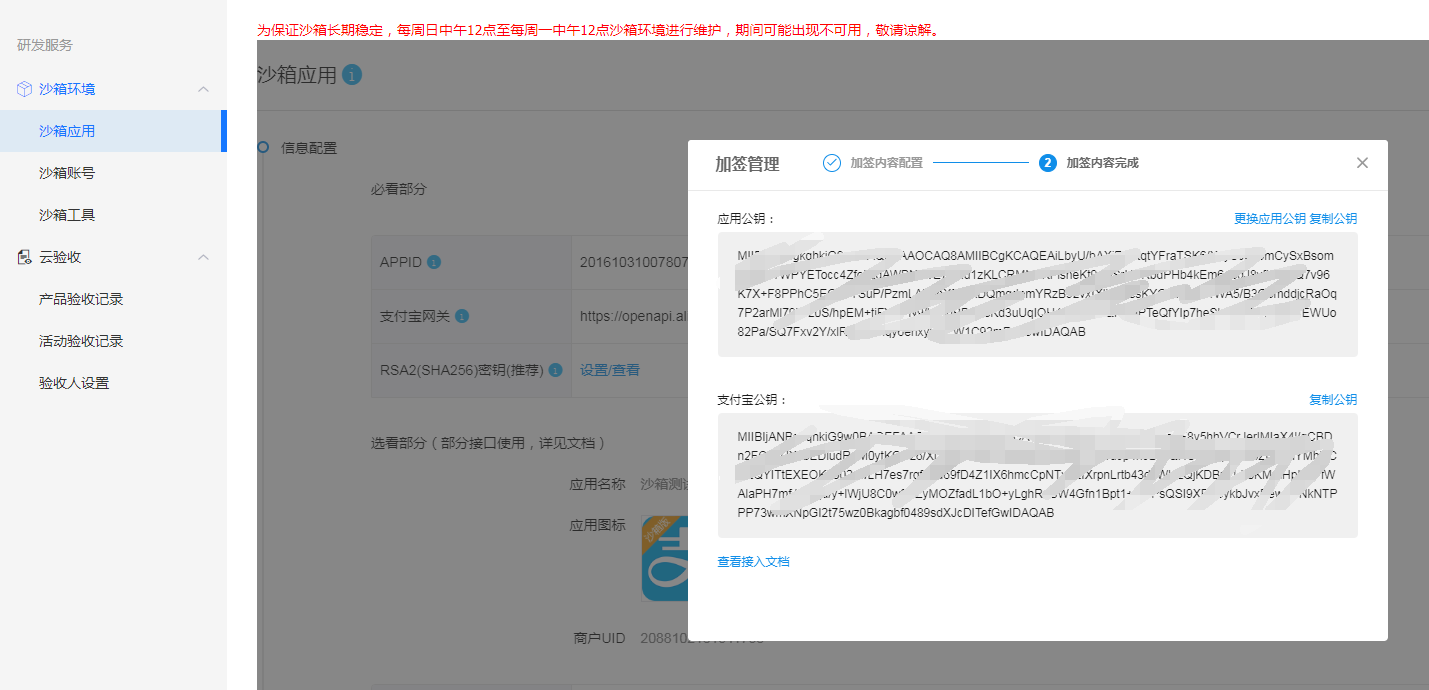Open the 查看接入文档 link
Viewport: 1429px width, 690px height.
tap(753, 562)
